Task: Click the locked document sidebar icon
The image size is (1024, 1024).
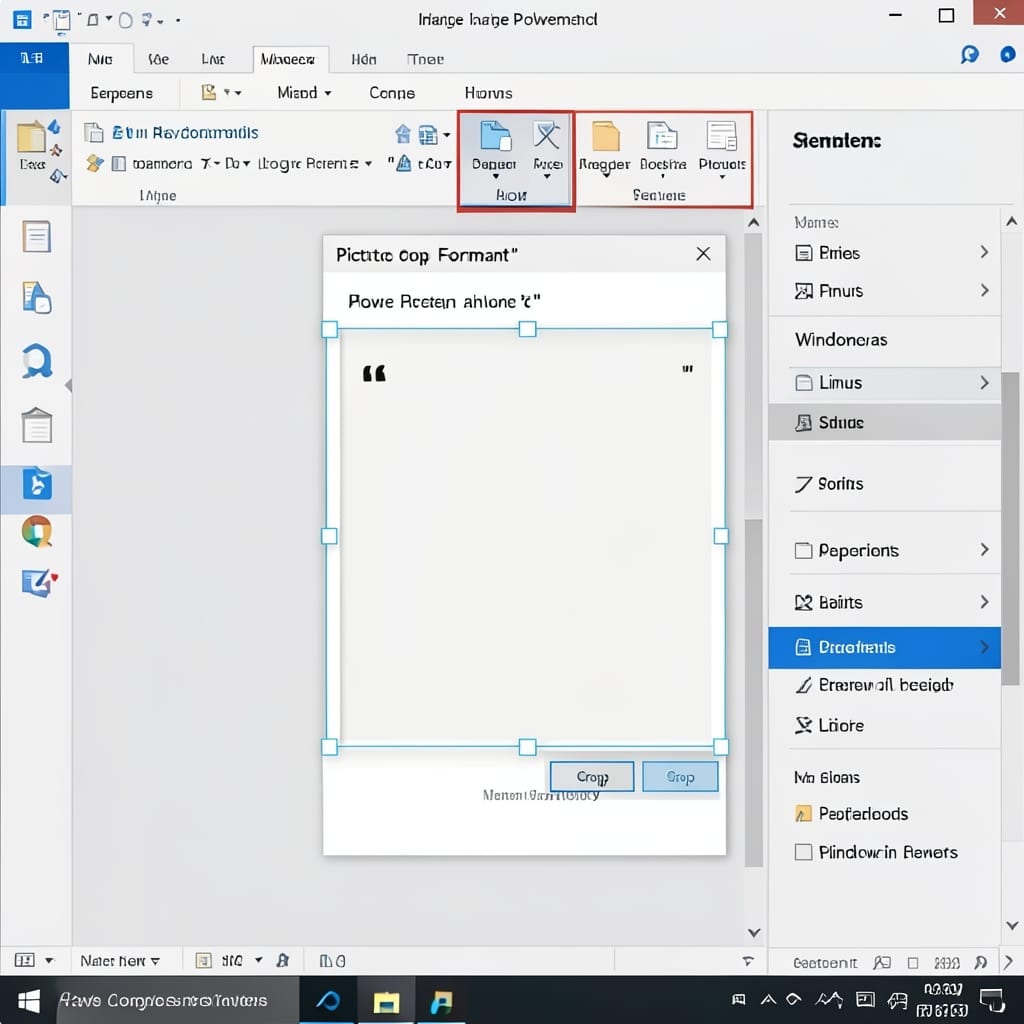Action: (x=37, y=298)
